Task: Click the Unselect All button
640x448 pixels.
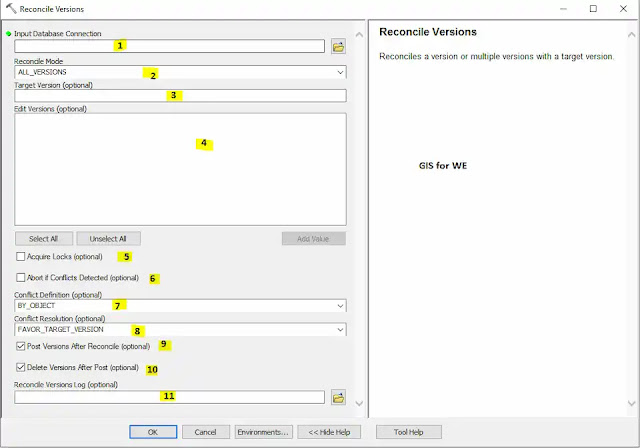Action: (x=109, y=239)
